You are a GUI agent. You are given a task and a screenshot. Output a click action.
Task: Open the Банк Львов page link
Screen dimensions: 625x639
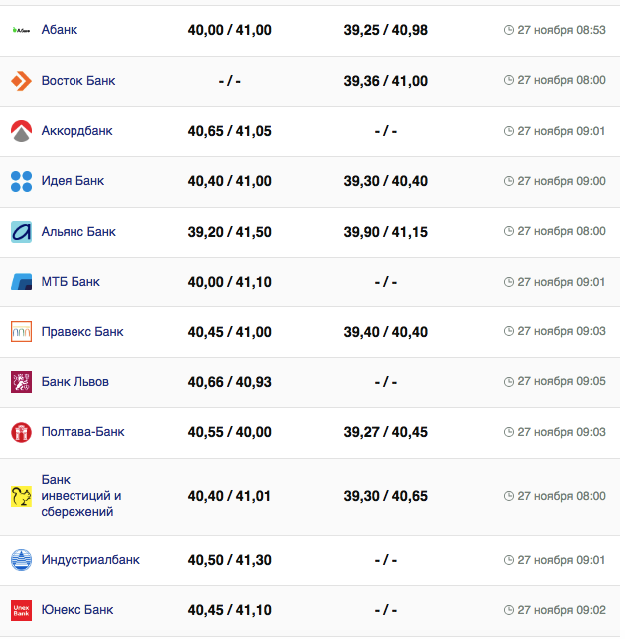coord(75,382)
